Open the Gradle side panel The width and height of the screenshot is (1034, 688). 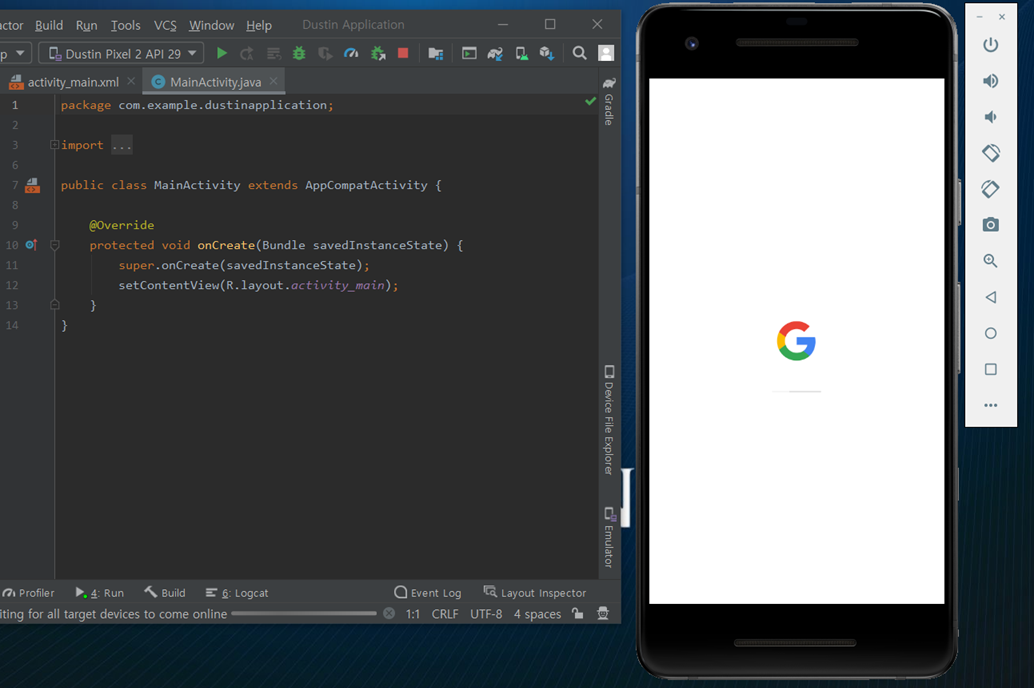[609, 100]
